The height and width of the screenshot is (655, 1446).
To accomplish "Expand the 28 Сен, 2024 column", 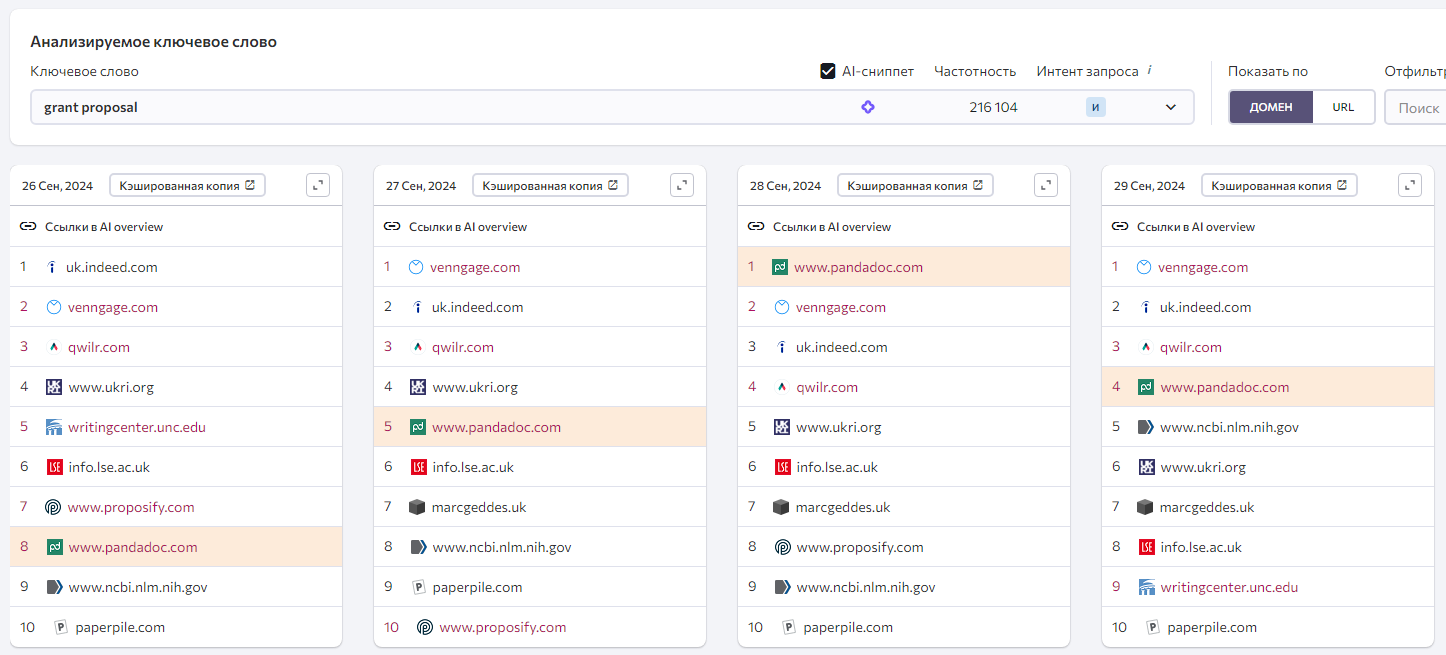I will click(1046, 185).
